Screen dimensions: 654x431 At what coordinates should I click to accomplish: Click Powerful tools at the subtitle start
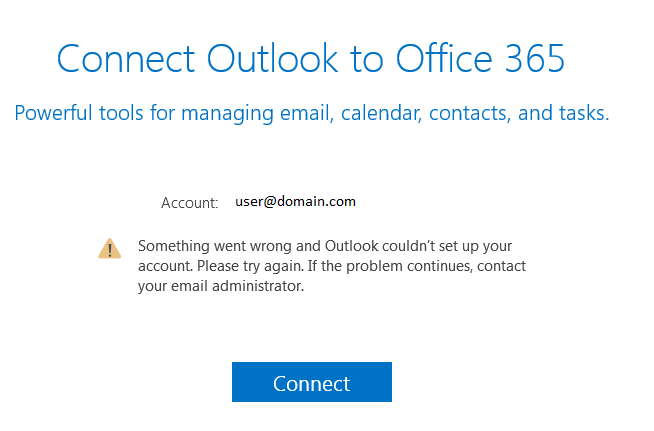coord(79,113)
